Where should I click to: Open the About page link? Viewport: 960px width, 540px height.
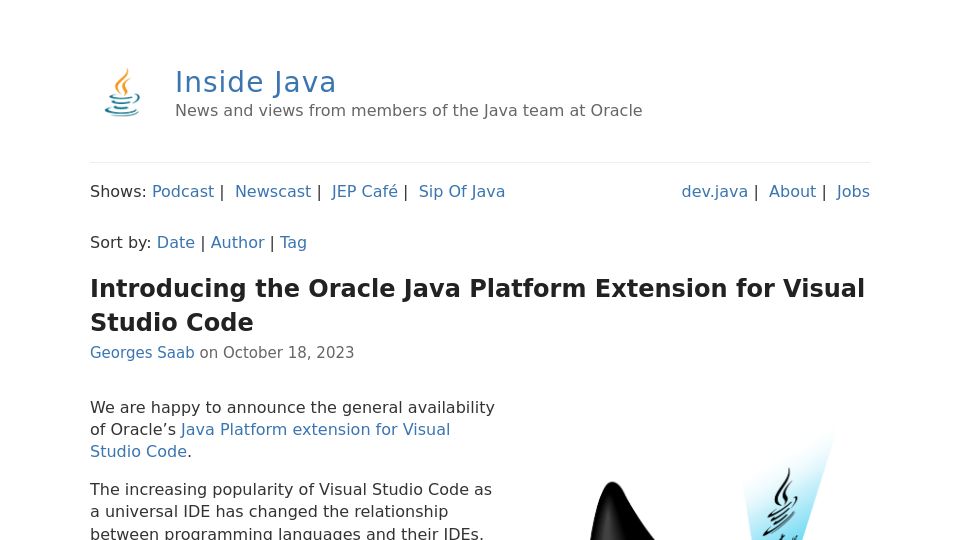[792, 192]
